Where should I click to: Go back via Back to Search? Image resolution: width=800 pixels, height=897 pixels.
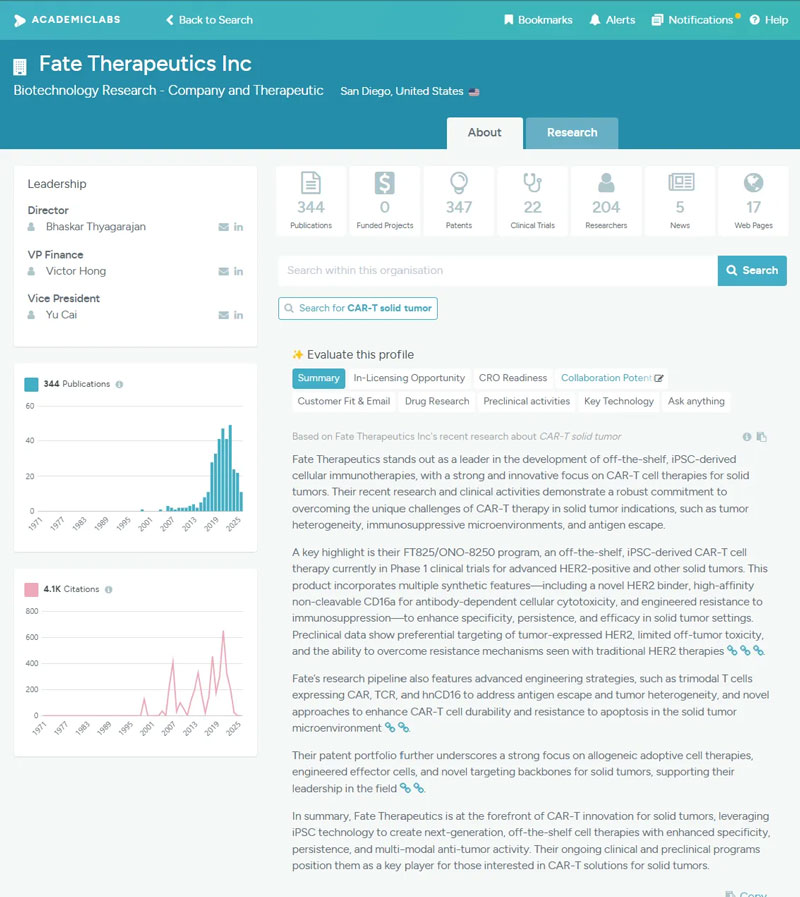point(209,20)
